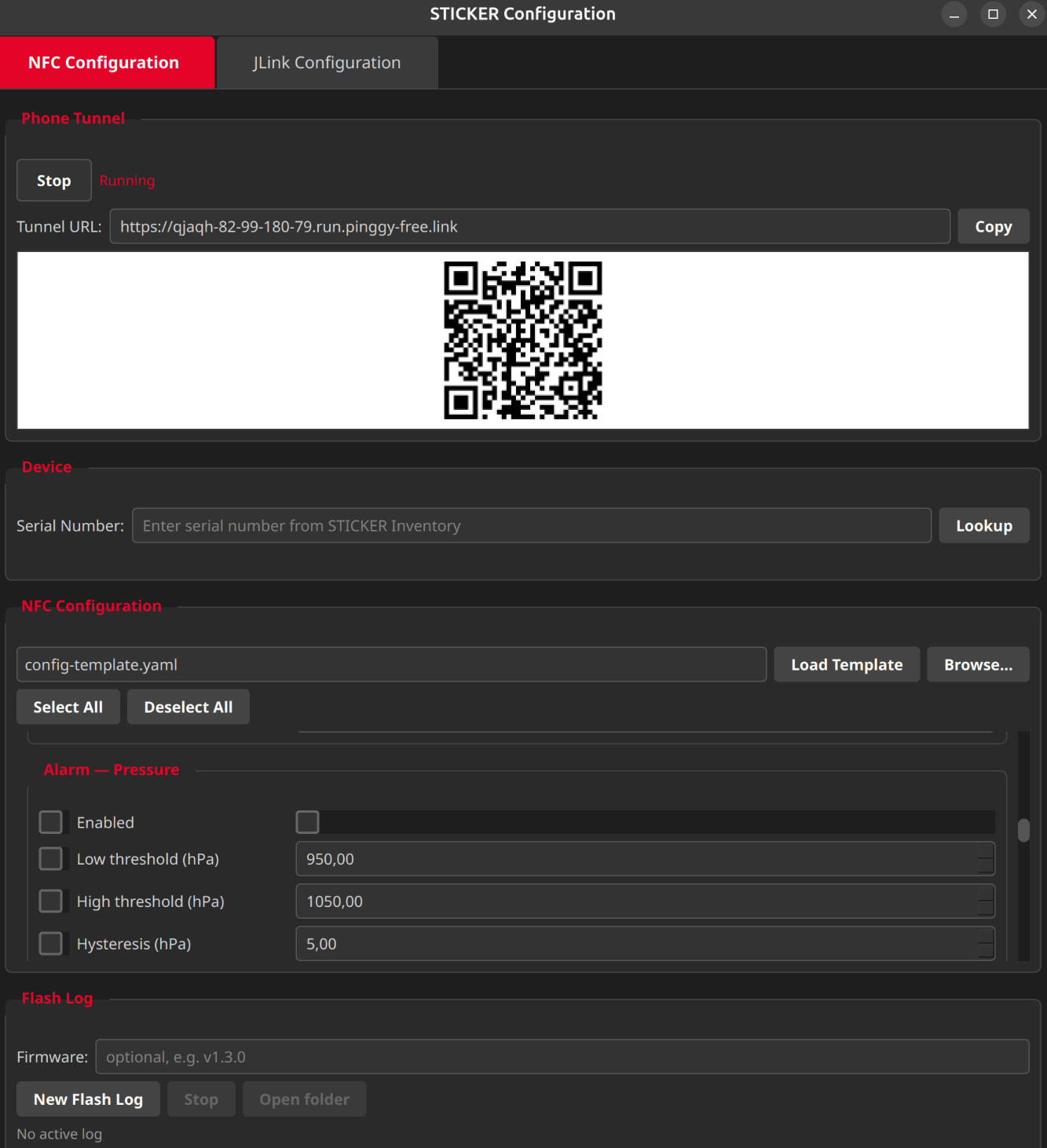Viewport: 1047px width, 1148px height.
Task: Switch to the NFC Configuration tab
Action: (x=107, y=63)
